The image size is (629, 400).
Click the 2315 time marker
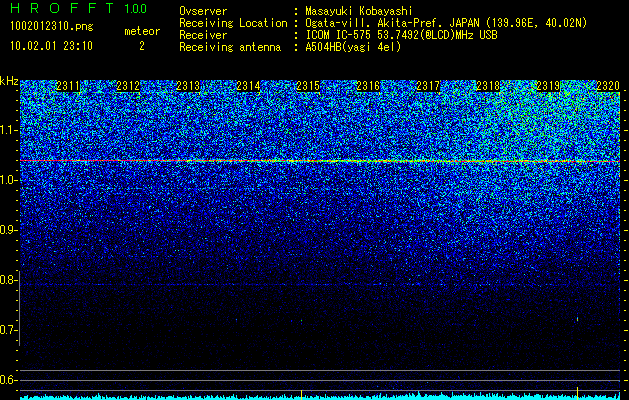pos(308,86)
